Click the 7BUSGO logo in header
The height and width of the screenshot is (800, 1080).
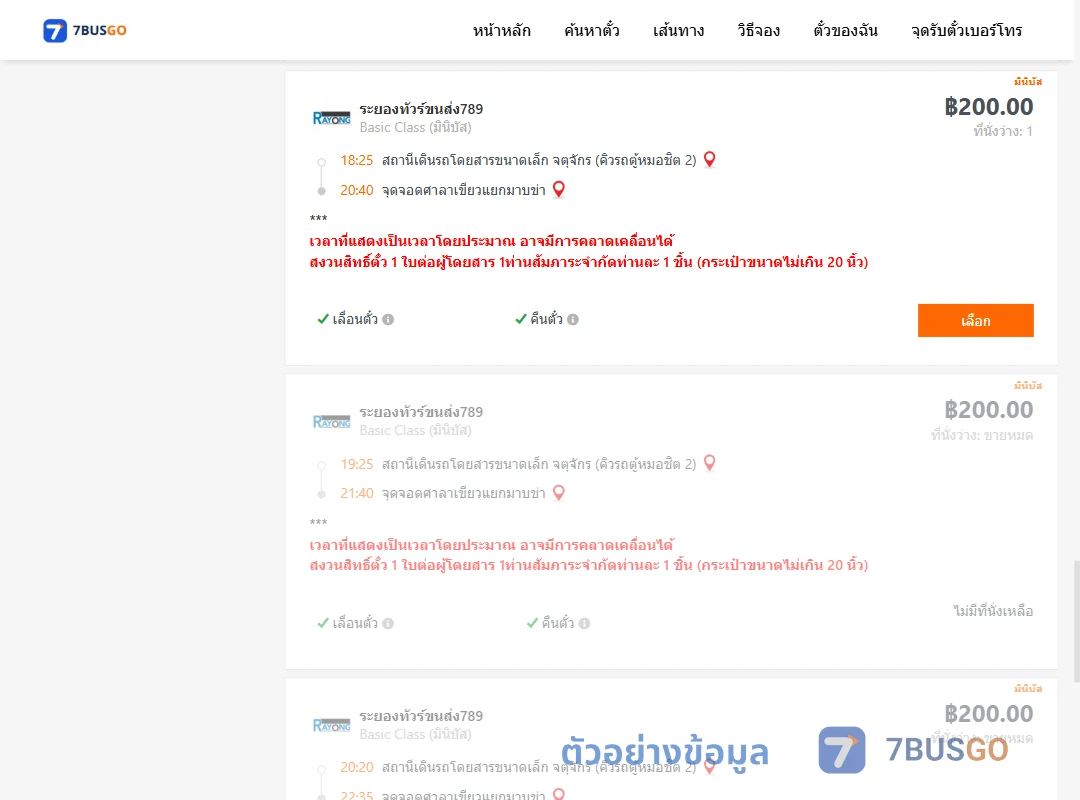click(85, 30)
